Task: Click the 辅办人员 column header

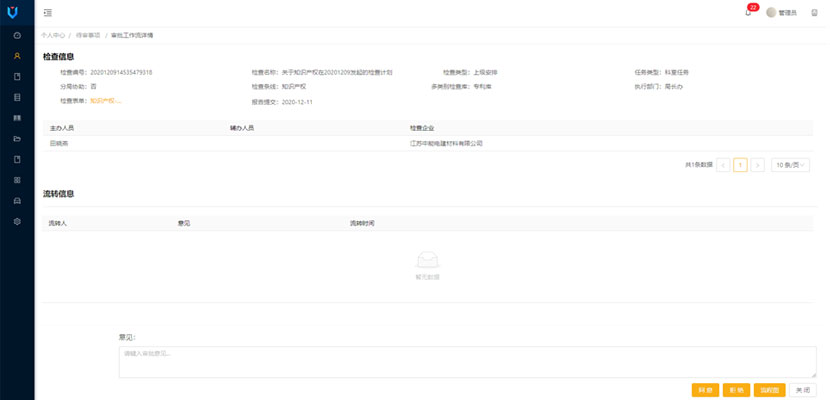Action: 242,128
